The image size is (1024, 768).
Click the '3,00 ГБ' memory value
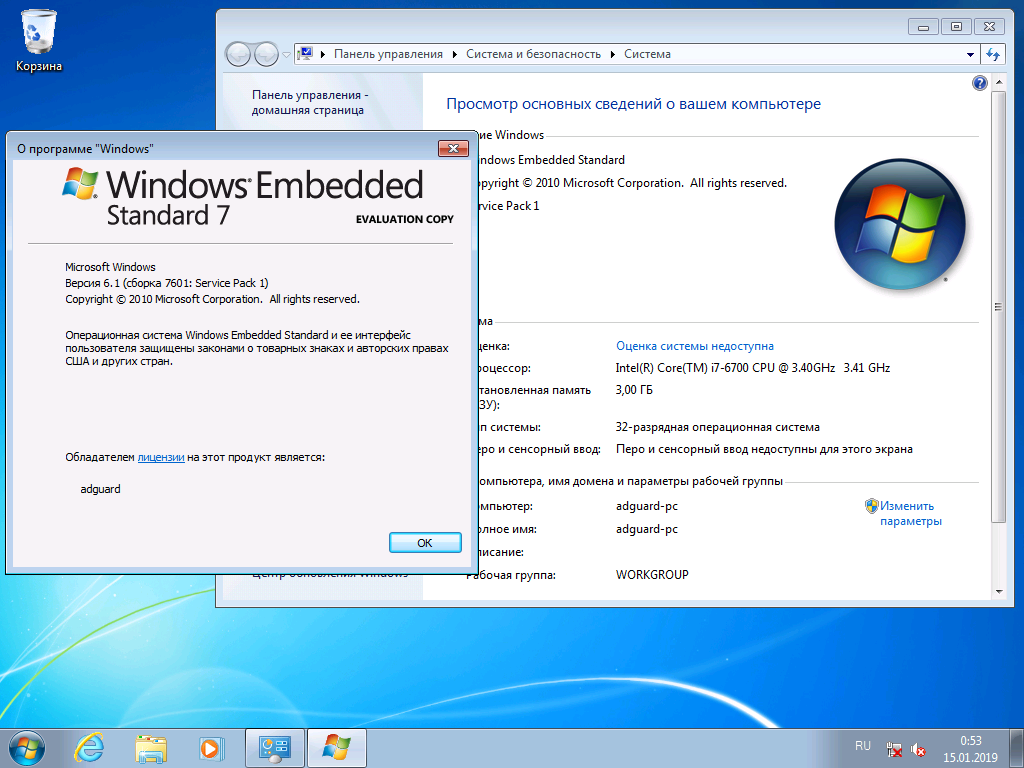point(634,390)
